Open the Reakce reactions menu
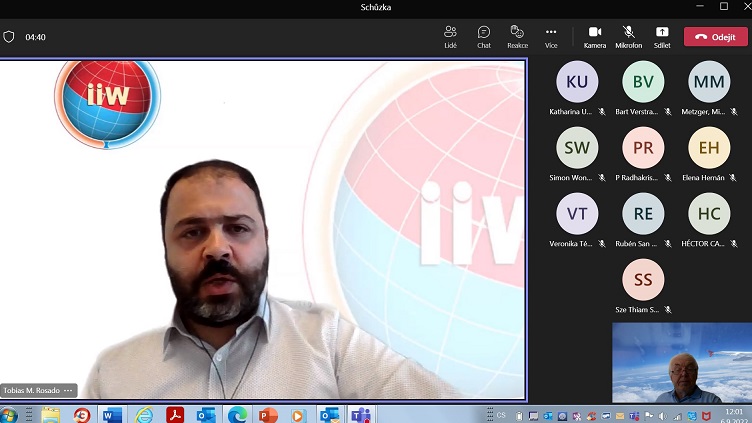Screen dimensions: 752x423 pos(517,37)
